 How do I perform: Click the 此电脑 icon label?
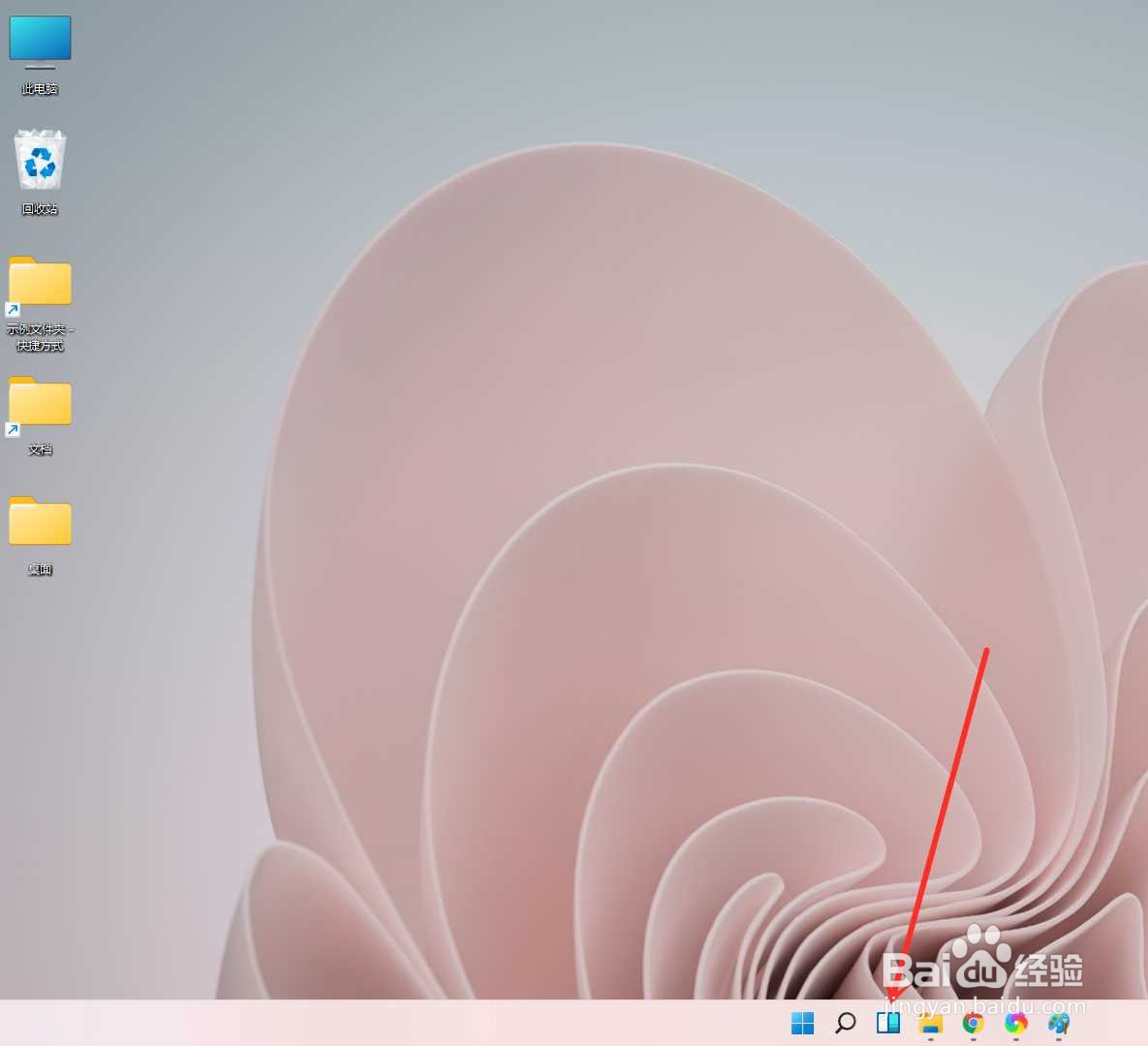click(40, 89)
